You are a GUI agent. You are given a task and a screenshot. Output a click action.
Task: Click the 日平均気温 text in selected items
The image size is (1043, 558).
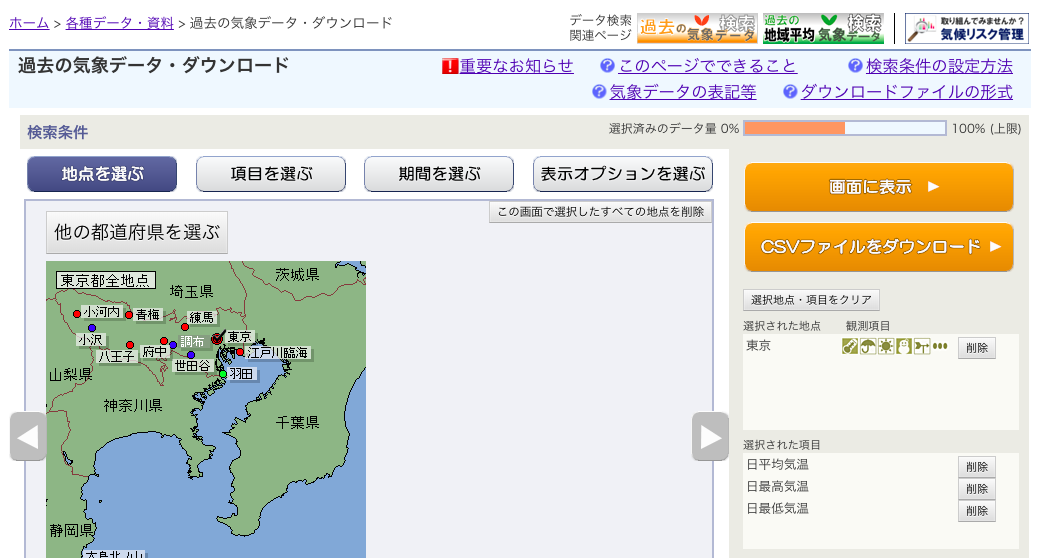click(x=777, y=464)
